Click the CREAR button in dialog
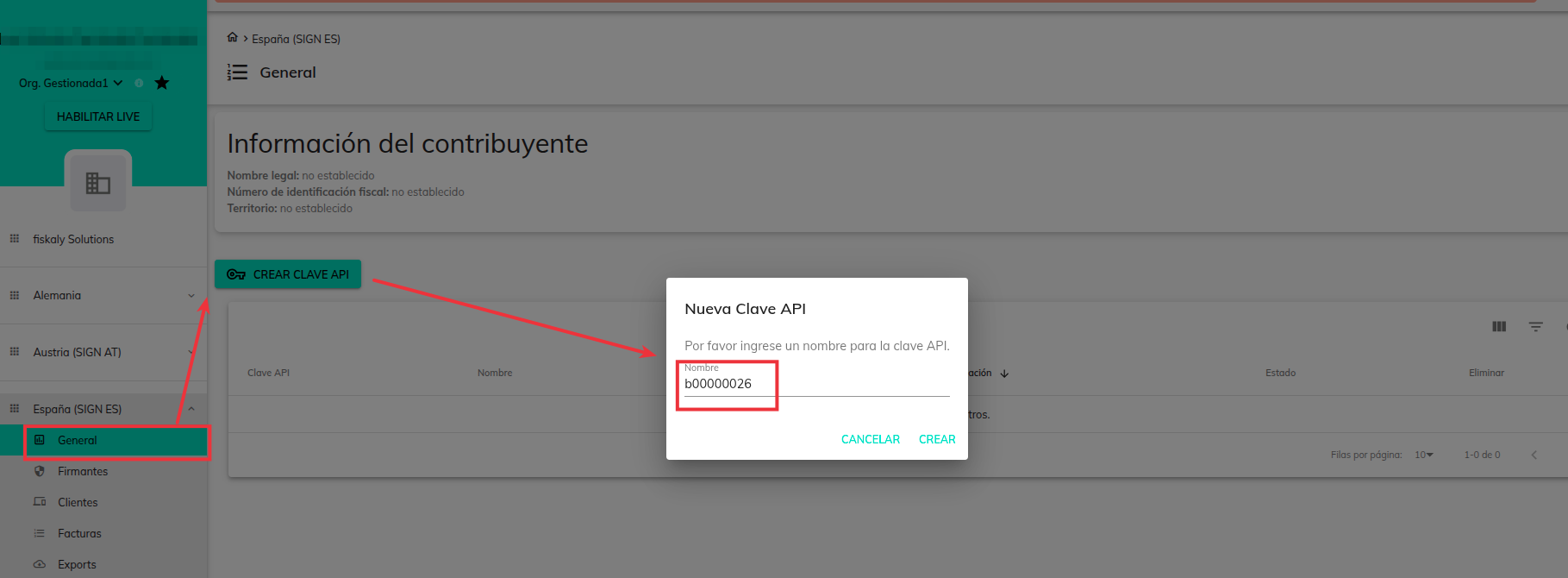Viewport: 1568px width, 578px height. click(937, 439)
